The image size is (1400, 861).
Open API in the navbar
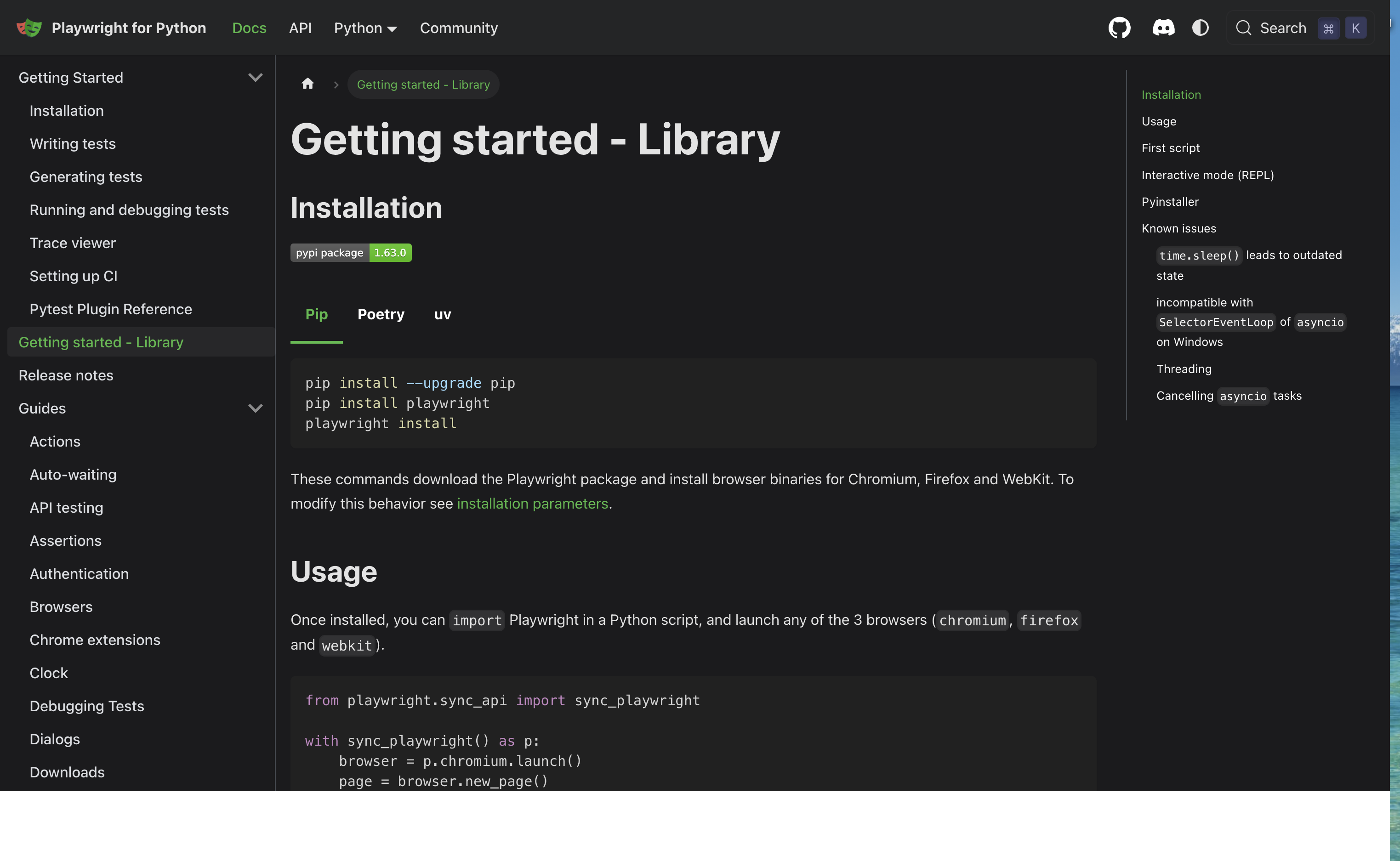(300, 28)
